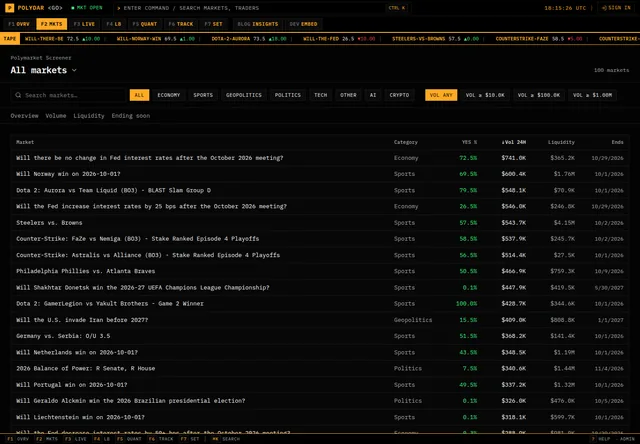The width and height of the screenshot is (640, 444).
Task: Open the F1 OVRV tab
Action: (x=19, y=24)
